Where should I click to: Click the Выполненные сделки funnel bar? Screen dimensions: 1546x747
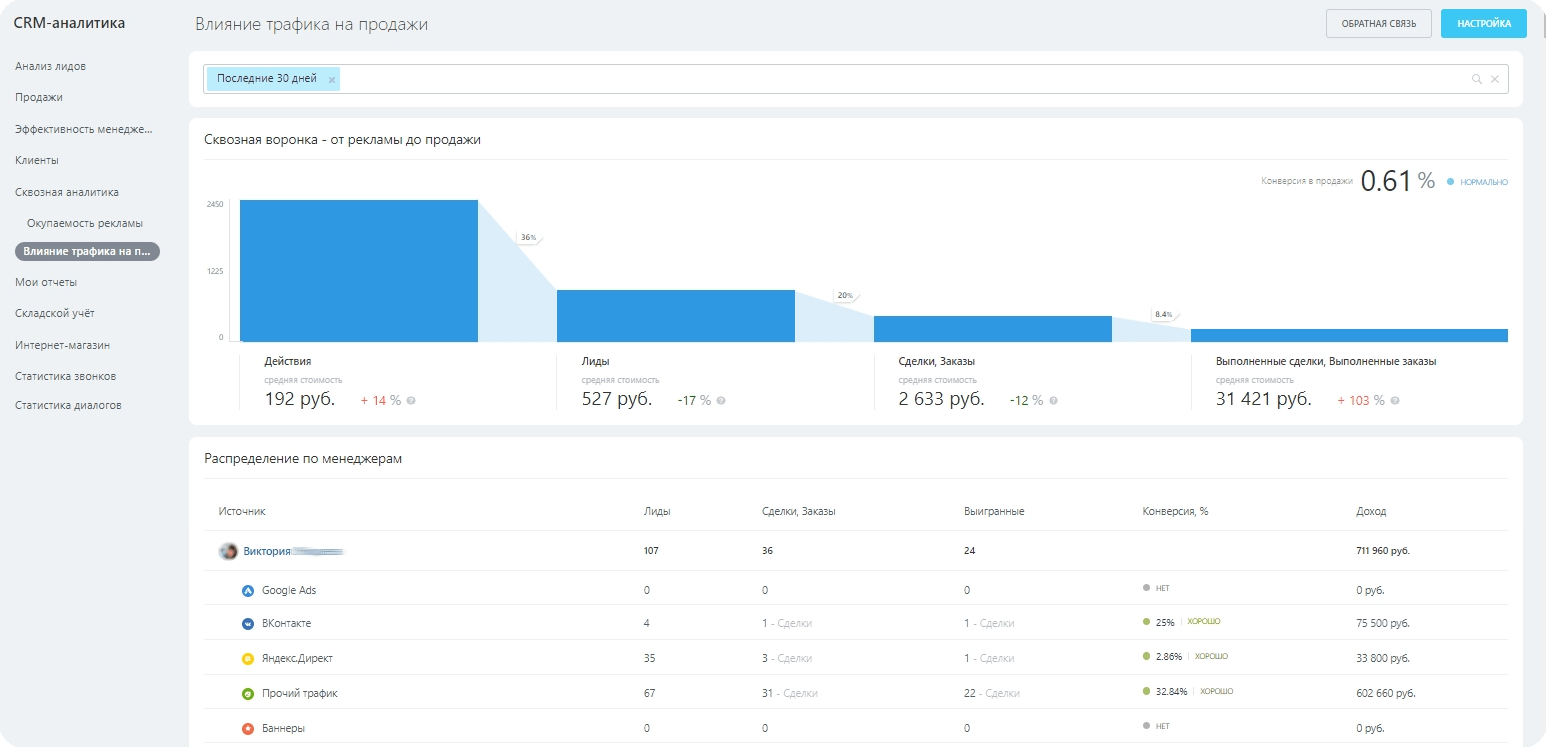1349,335
